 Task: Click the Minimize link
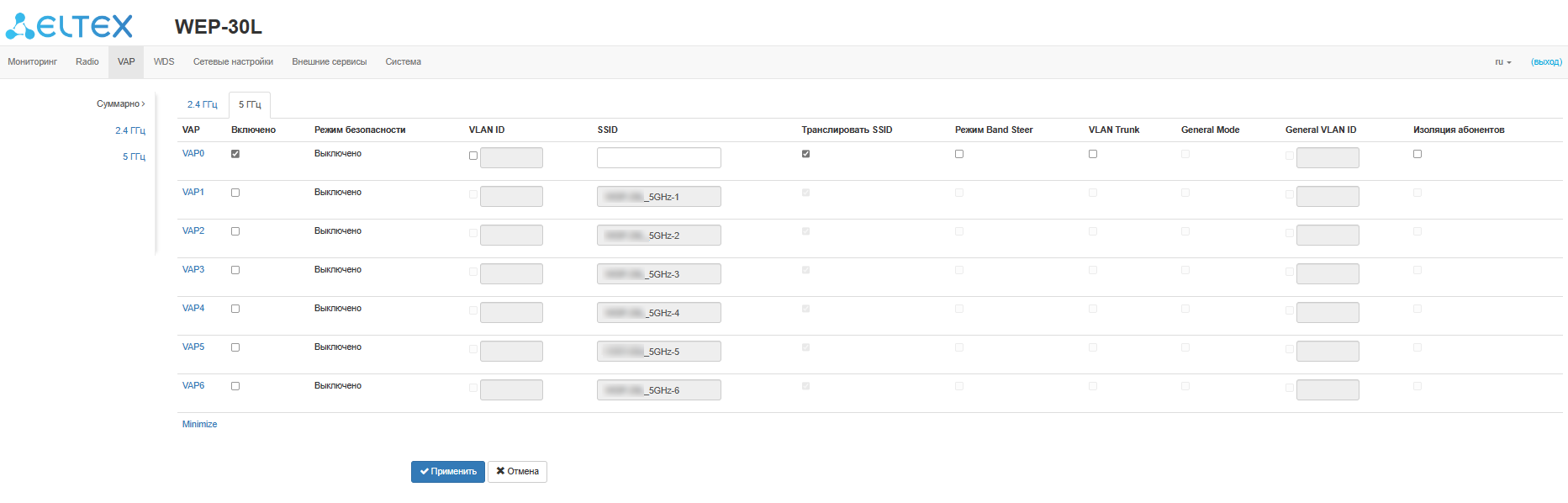199,425
